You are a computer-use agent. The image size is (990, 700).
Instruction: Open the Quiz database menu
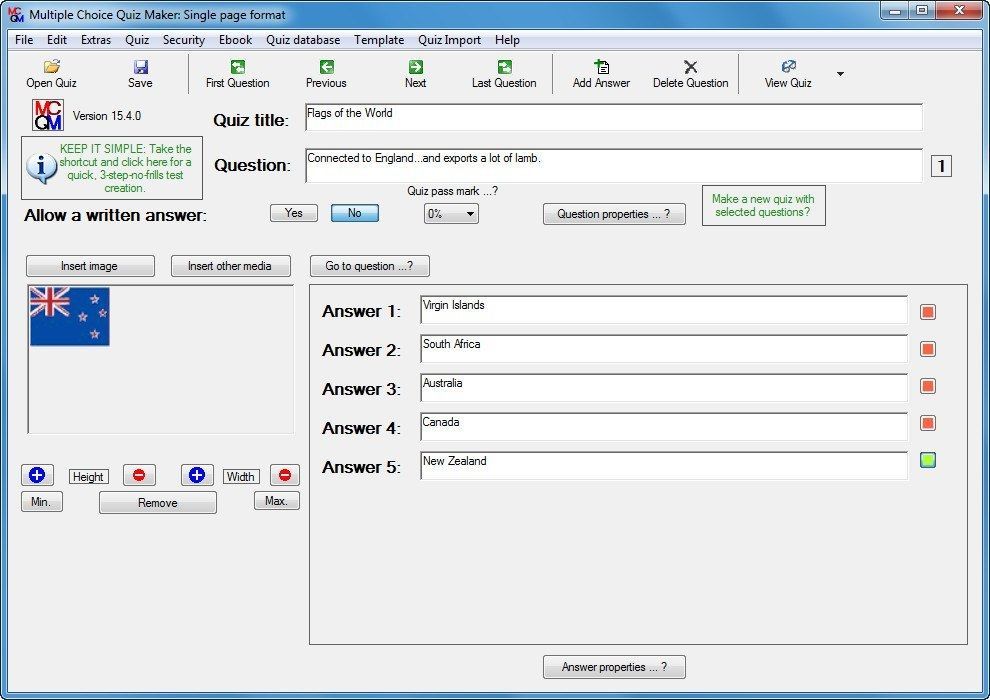pos(302,40)
